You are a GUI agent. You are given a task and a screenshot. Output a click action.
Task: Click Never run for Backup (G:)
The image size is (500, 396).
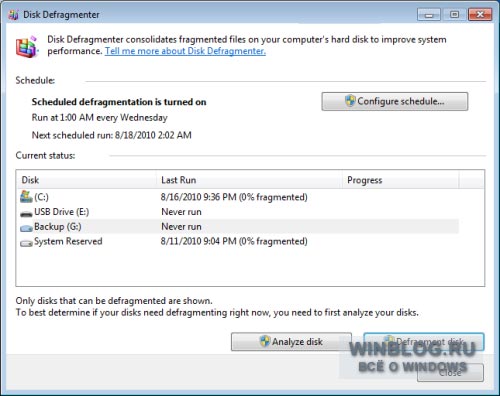point(181,227)
